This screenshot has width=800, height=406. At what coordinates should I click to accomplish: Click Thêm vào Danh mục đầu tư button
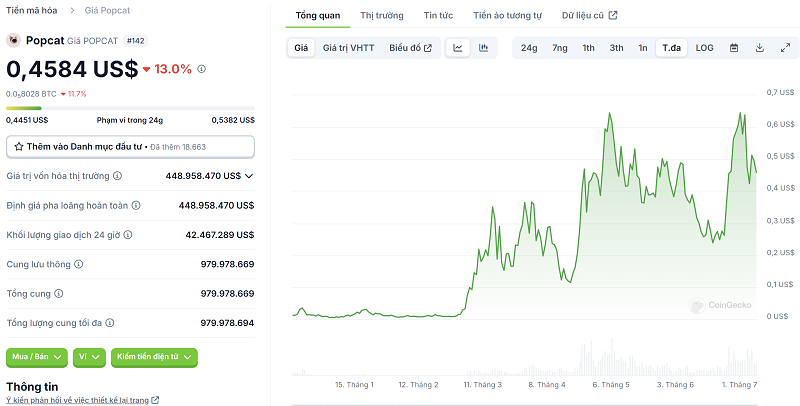(x=130, y=146)
